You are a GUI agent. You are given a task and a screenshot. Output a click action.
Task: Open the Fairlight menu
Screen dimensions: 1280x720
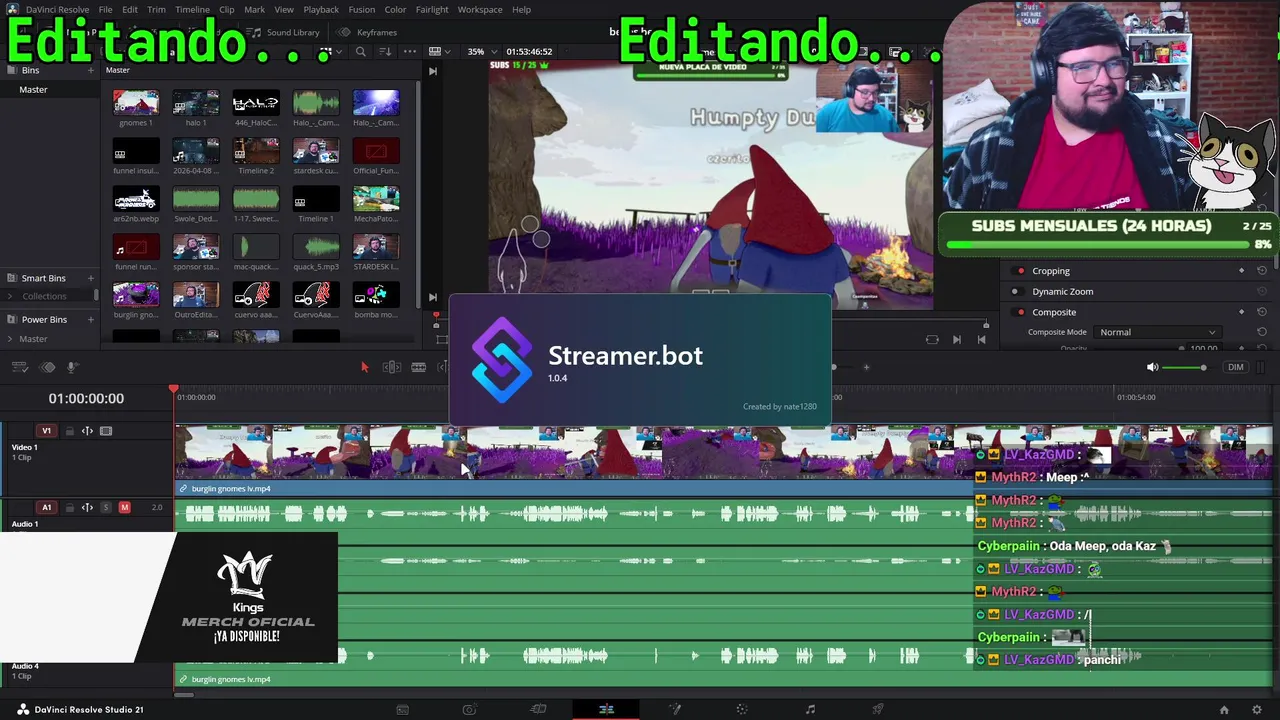tap(432, 9)
